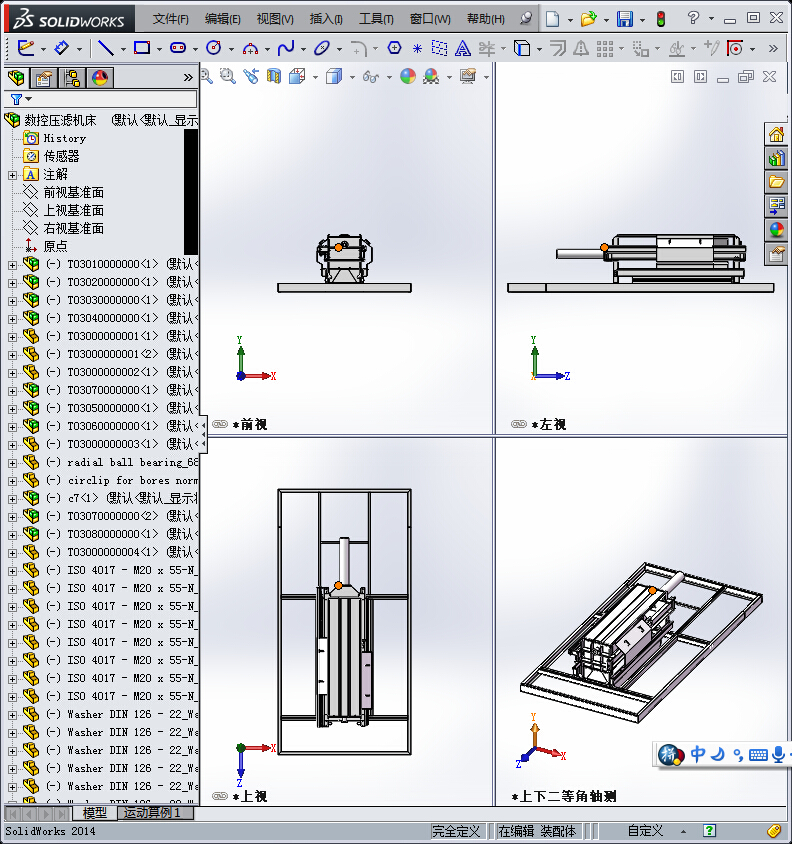This screenshot has width=792, height=844.
Task: Open the Save dropdown arrow
Action: (642, 20)
